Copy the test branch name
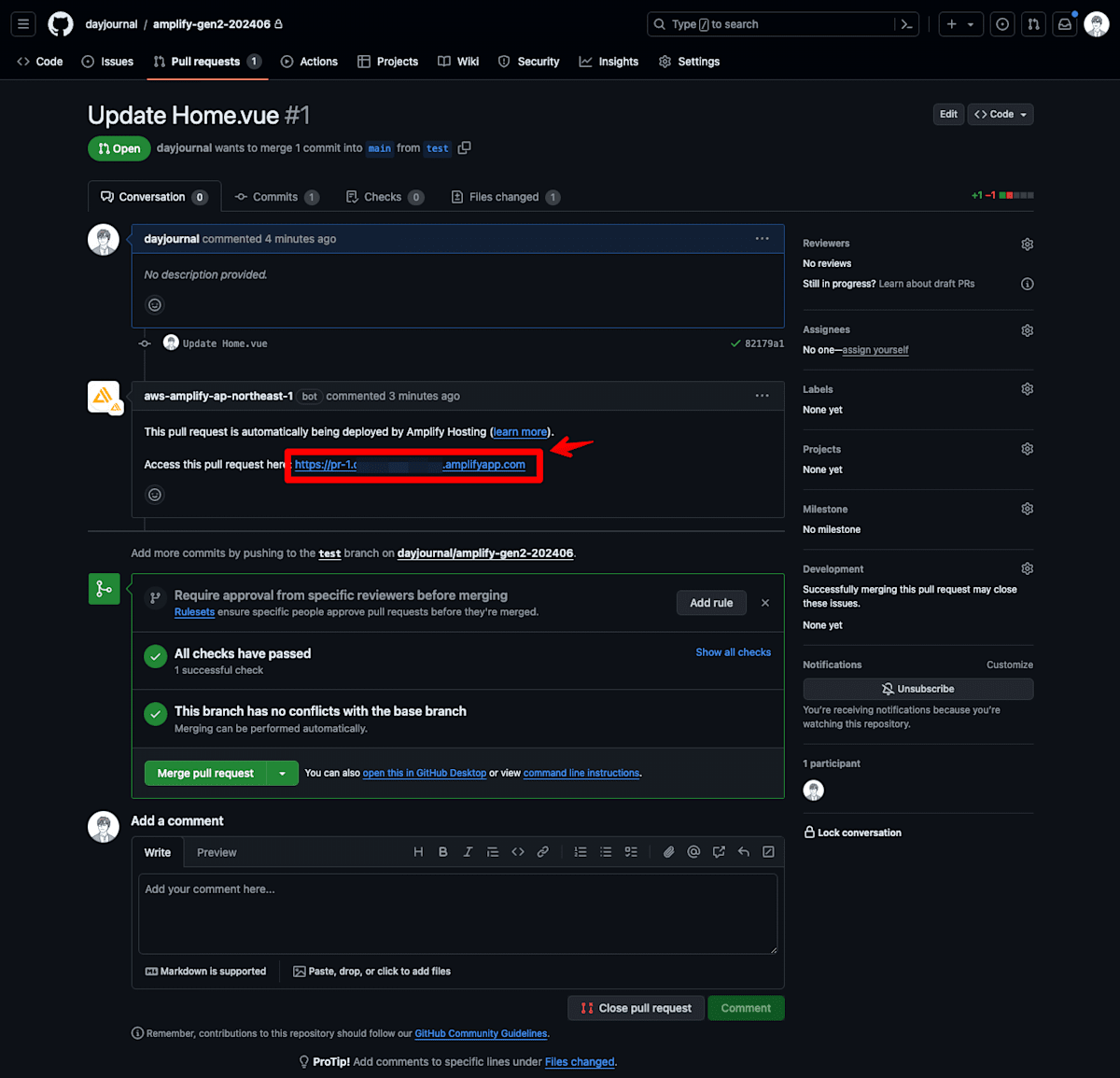This screenshot has height=1078, width=1120. 464,147
